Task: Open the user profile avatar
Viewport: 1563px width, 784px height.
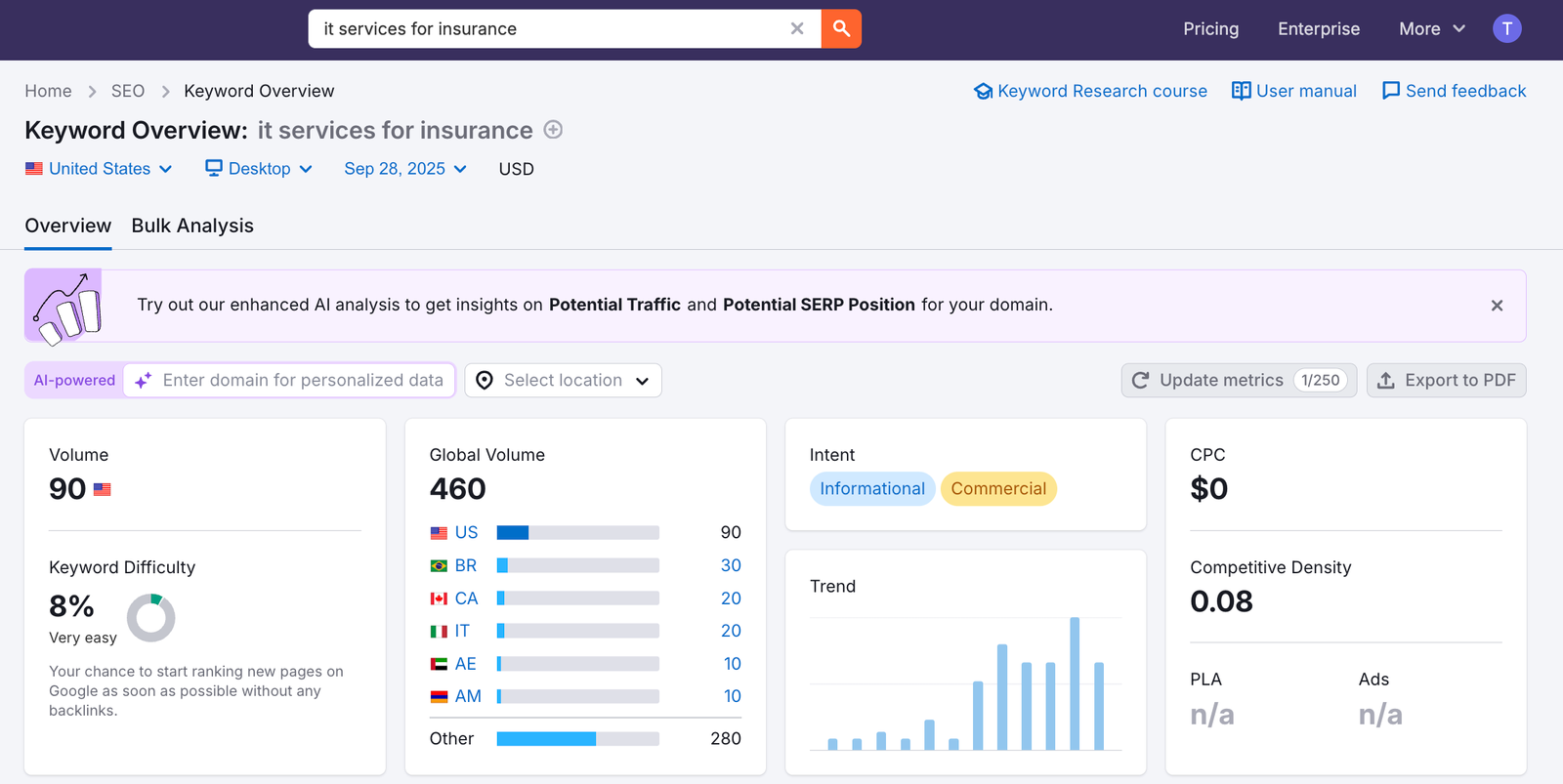Action: tap(1506, 29)
